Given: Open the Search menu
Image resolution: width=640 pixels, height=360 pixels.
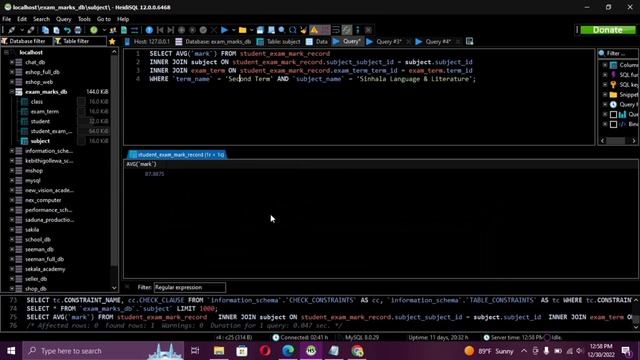Looking at the screenshot, I should (x=41, y=19).
